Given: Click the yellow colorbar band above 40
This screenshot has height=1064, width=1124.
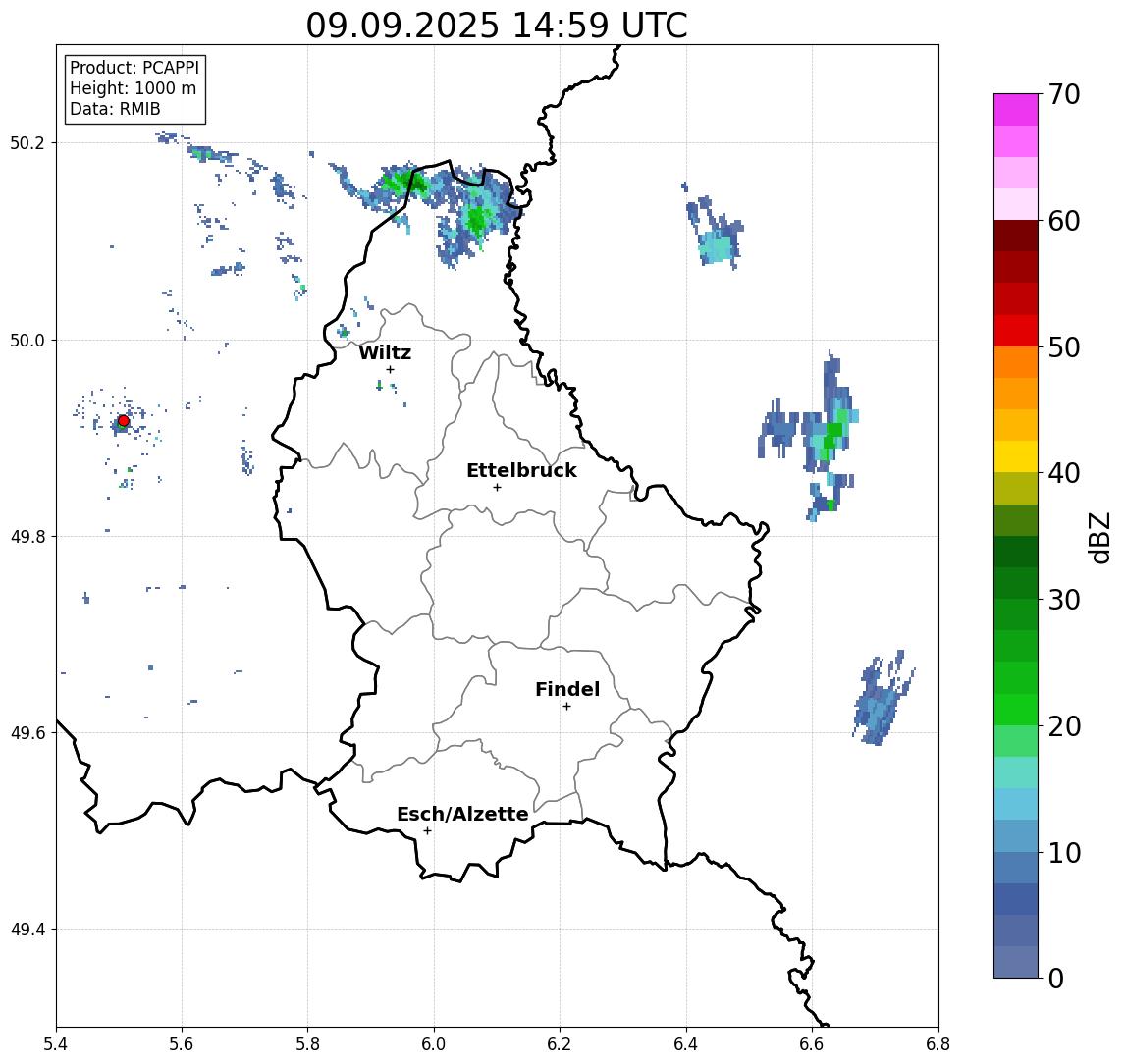Looking at the screenshot, I should (x=1016, y=456).
